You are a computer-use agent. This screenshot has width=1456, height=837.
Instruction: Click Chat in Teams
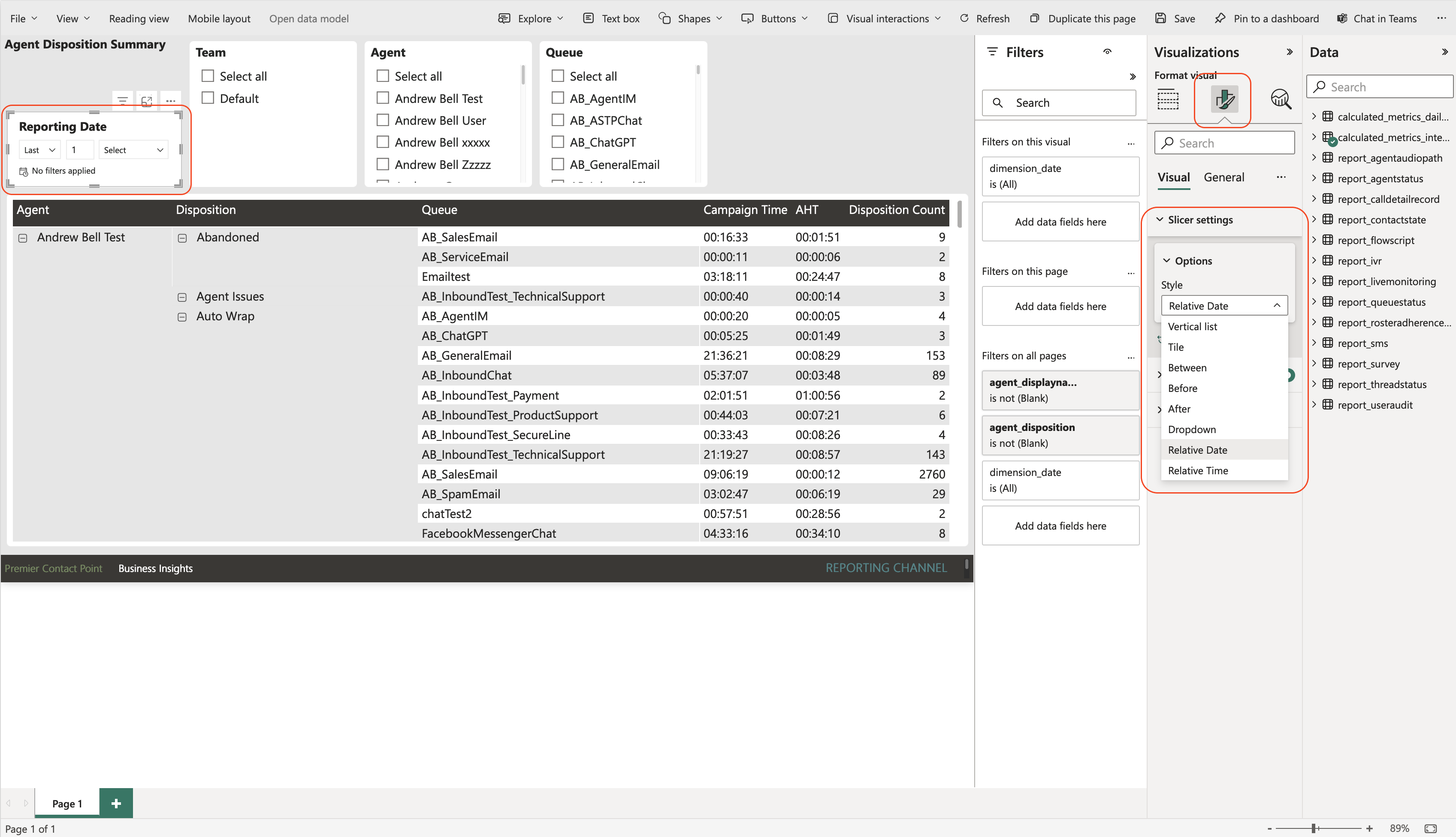(1377, 18)
